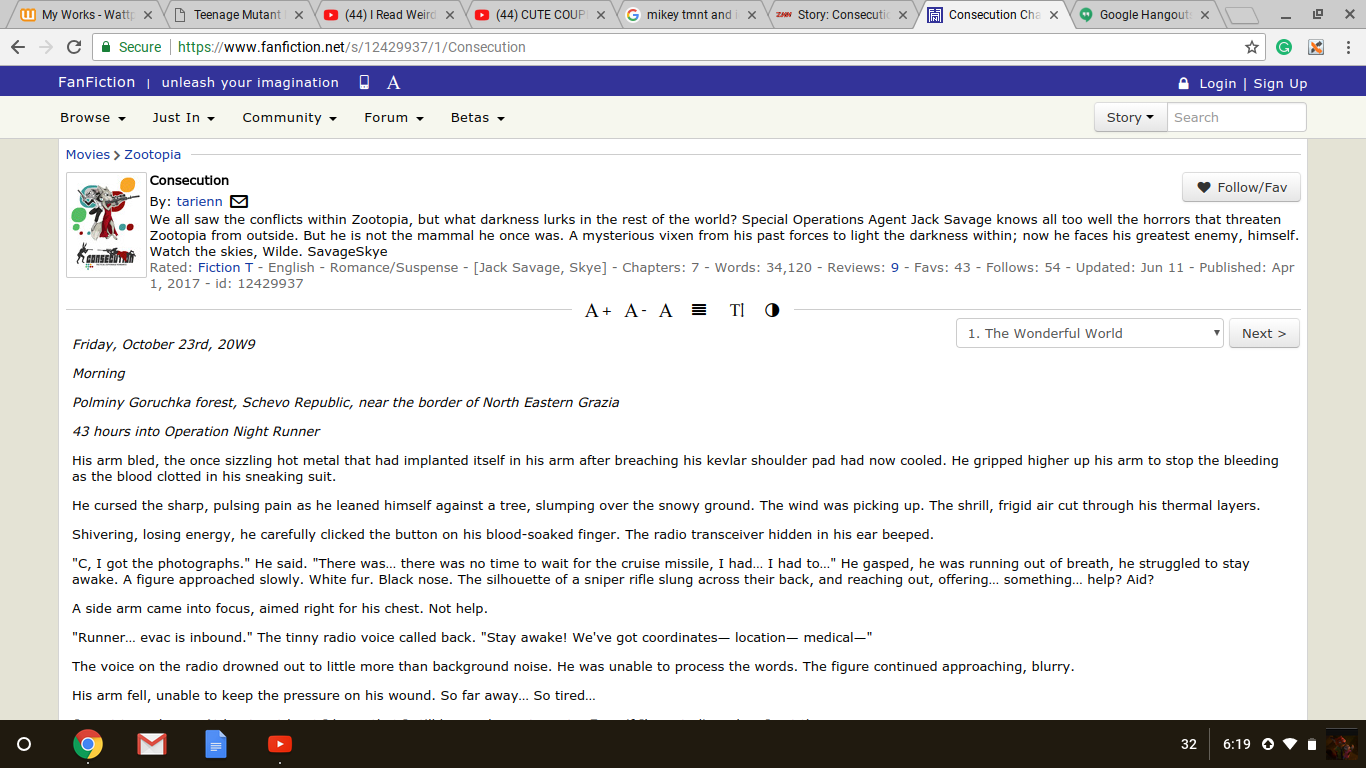
Task: Open the Community menu
Action: (x=289, y=118)
